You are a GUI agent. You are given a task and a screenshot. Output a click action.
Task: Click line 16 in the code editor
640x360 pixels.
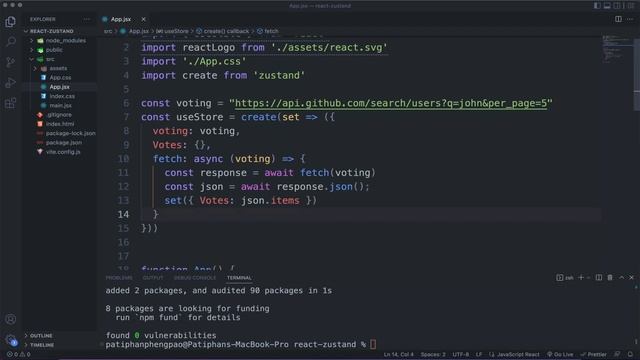[371, 242]
